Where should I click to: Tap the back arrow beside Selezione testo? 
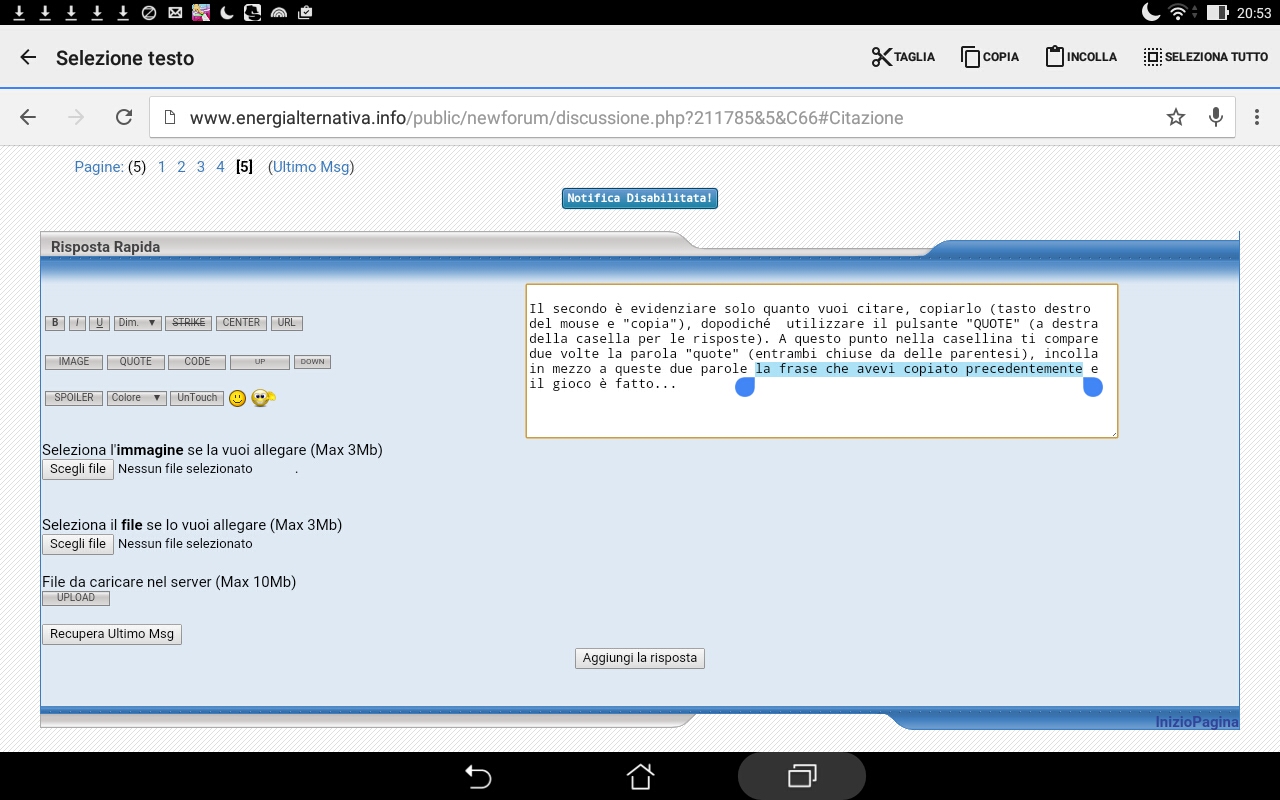[x=28, y=58]
